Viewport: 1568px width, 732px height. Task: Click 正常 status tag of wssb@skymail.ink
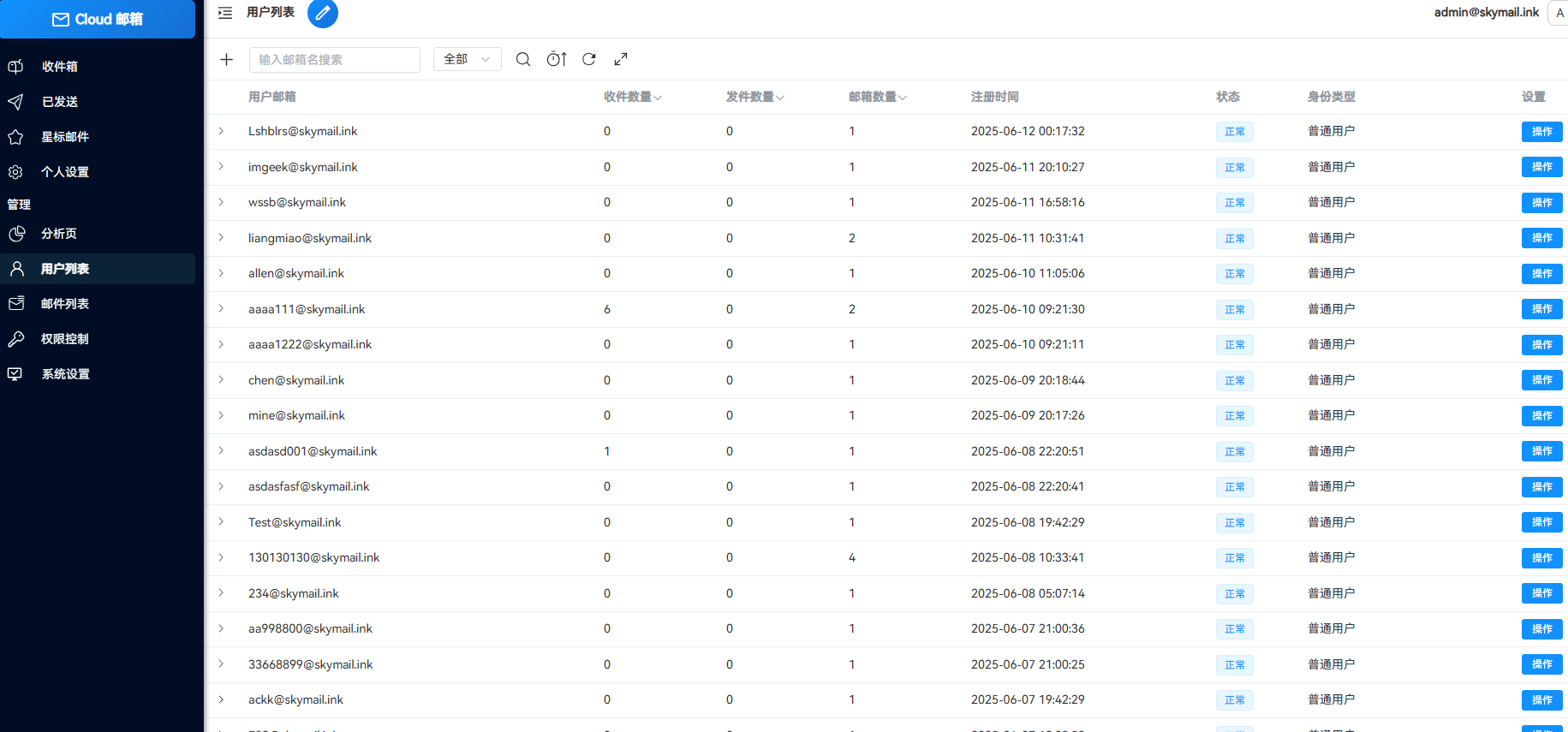(1234, 203)
